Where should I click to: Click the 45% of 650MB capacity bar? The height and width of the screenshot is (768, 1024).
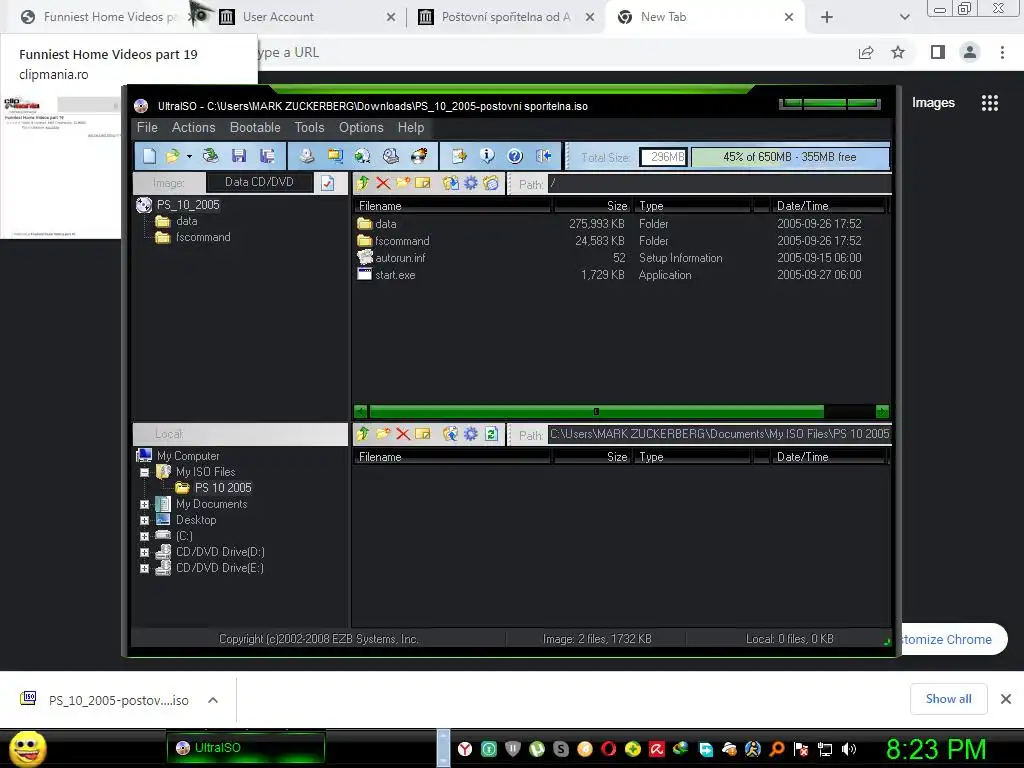(x=790, y=157)
